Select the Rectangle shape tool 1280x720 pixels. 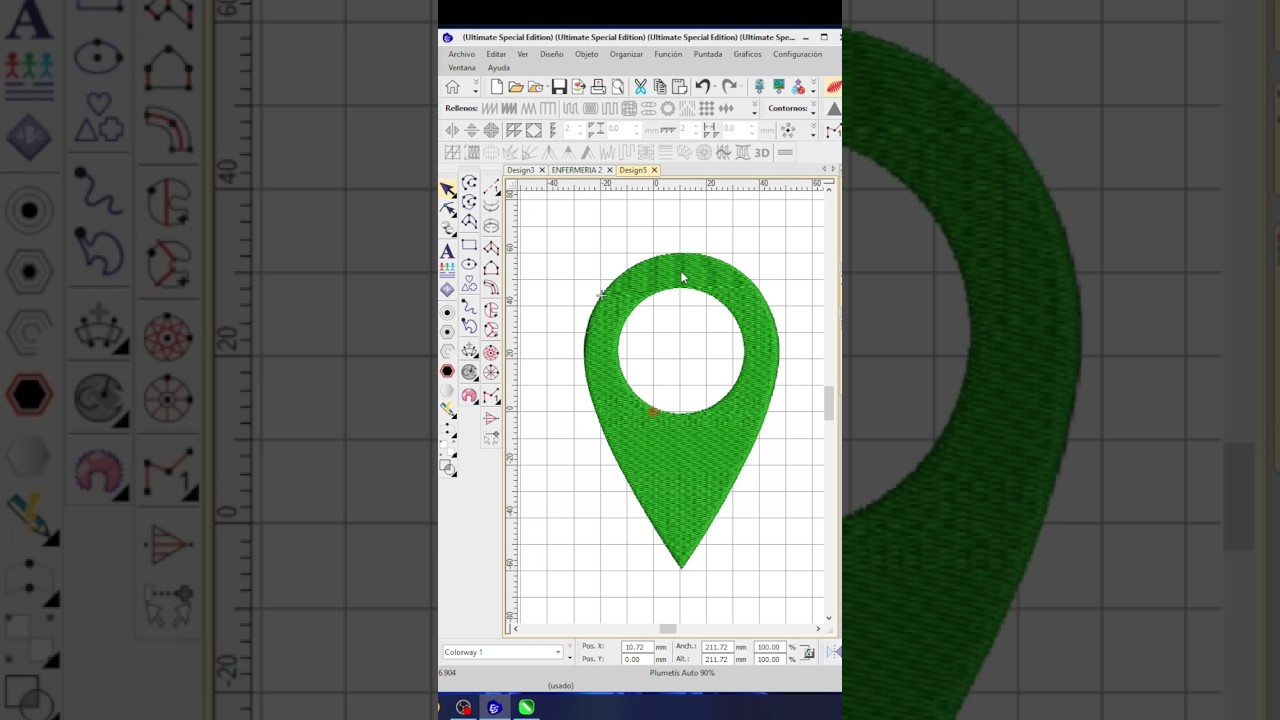469,244
